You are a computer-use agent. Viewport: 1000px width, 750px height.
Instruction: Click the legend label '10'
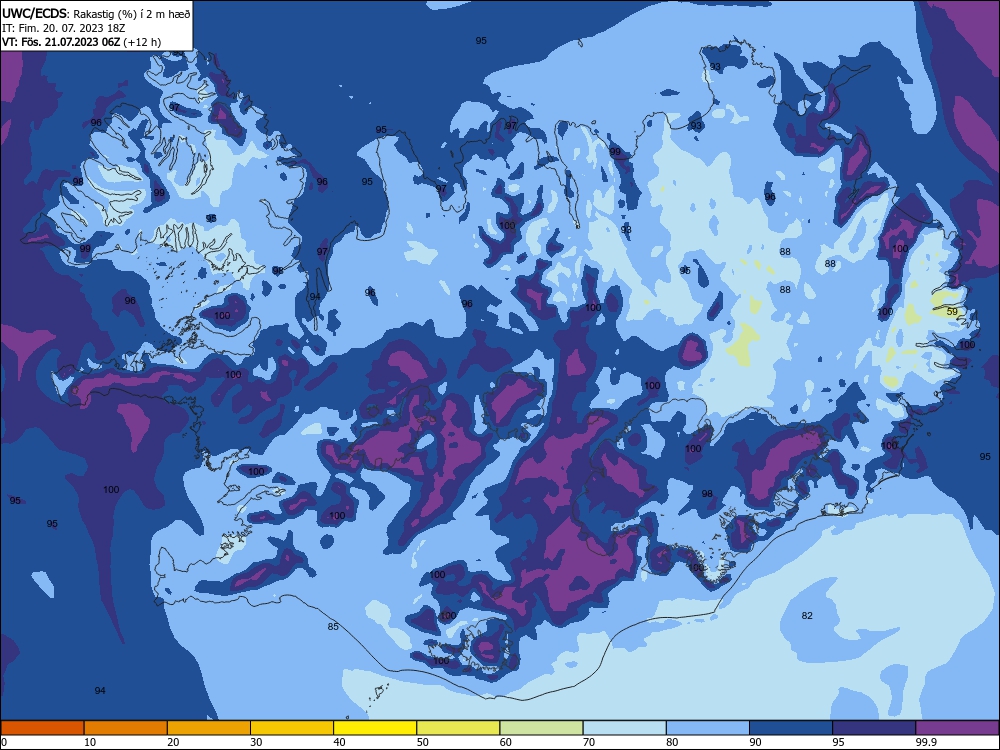click(90, 742)
